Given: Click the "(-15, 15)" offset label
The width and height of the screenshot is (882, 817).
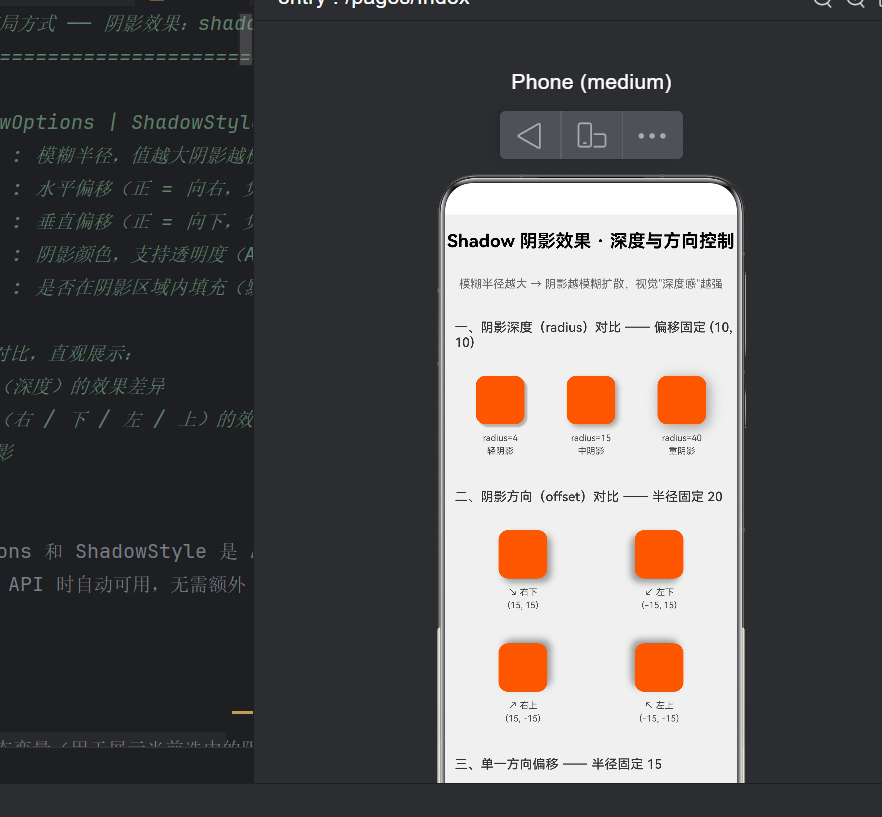Looking at the screenshot, I should (659, 605).
